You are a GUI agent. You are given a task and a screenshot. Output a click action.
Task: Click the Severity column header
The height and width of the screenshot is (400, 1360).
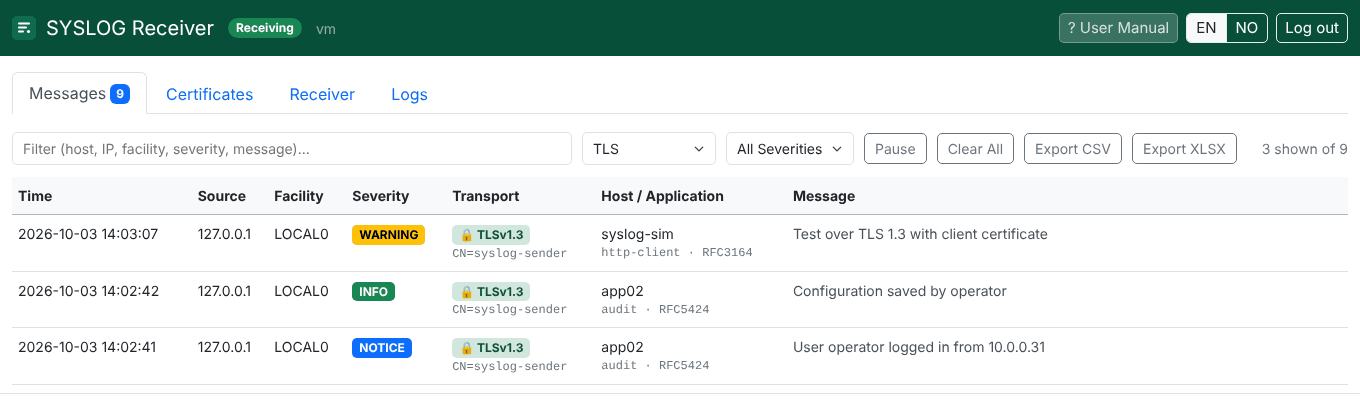(x=381, y=196)
